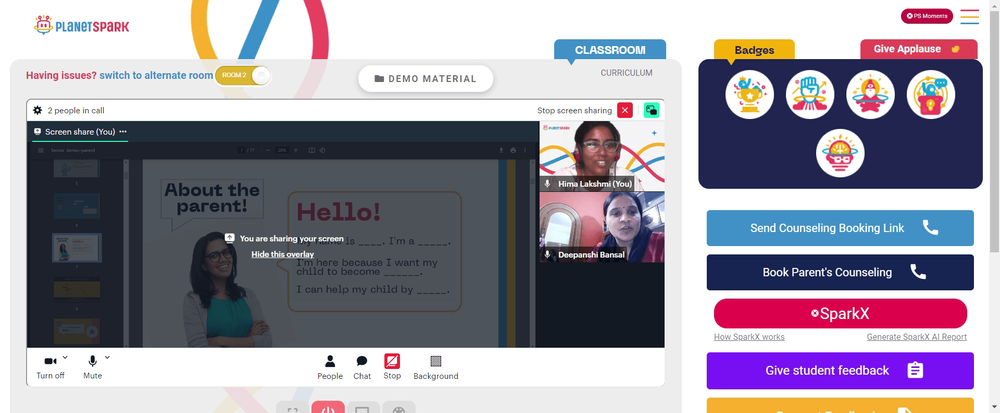Toggle the ROOM 2 alternate room switch
This screenshot has height=413, width=1000.
243,75
